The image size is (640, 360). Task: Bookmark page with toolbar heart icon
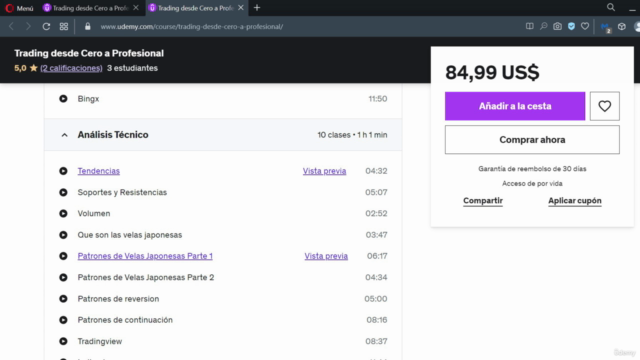click(585, 26)
